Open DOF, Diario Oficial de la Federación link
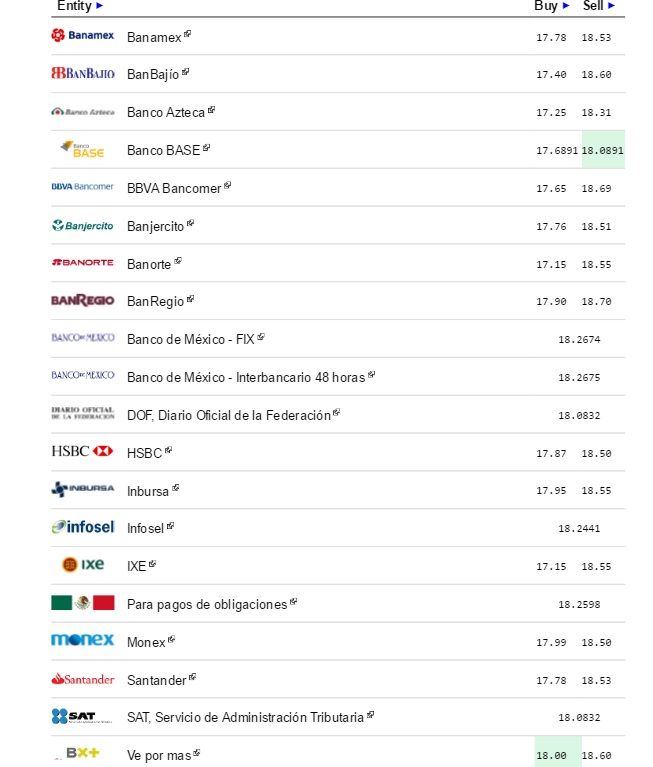This screenshot has width=653, height=767. point(228,415)
